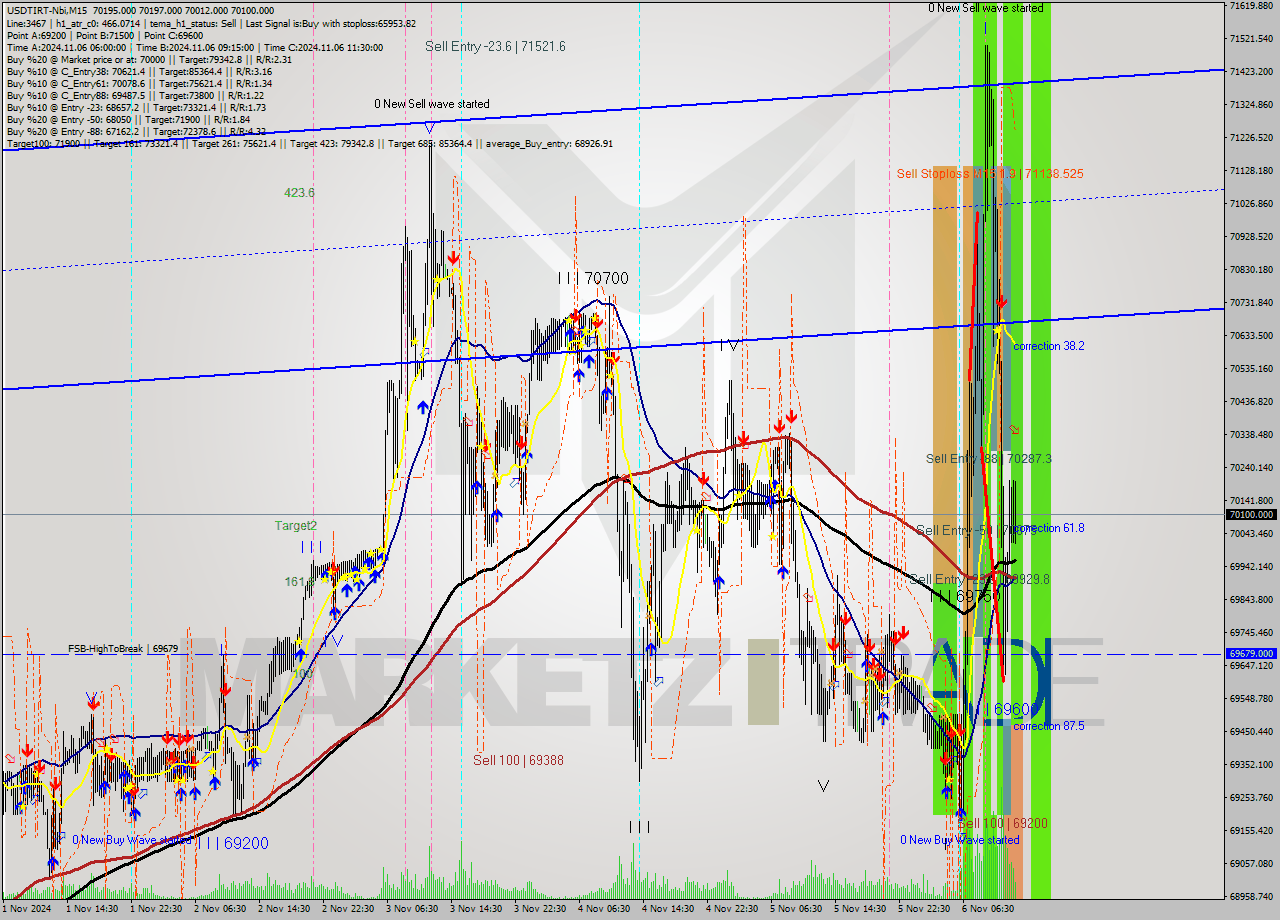
Task: Click the 71026.860 price axis value
Action: click(1251, 204)
